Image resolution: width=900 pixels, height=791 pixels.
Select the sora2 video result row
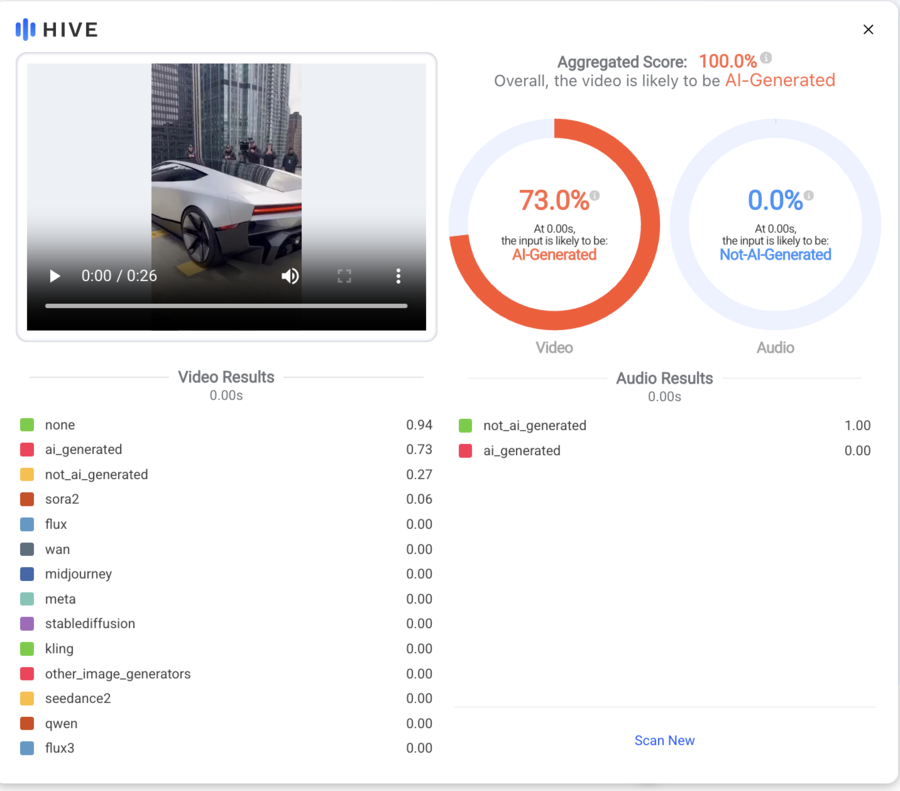point(226,499)
